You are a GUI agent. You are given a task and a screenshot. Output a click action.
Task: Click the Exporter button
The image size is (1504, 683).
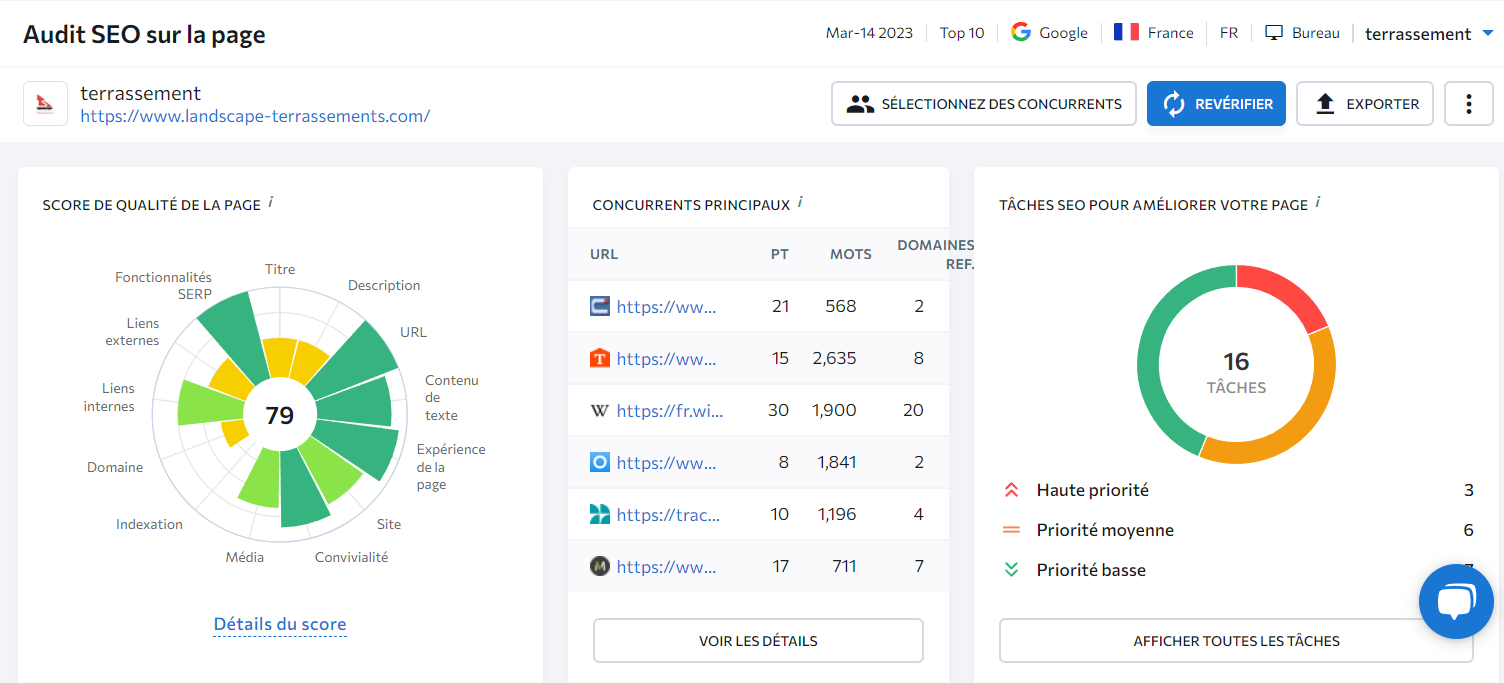1364,104
